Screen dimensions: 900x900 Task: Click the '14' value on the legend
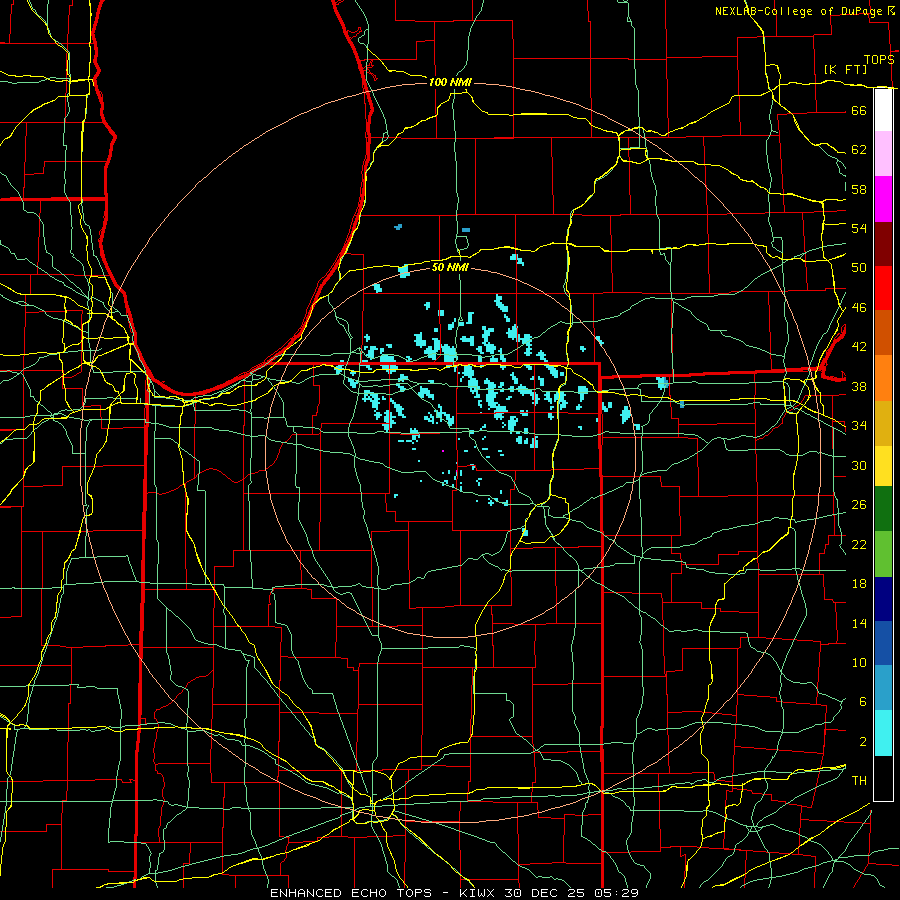tap(859, 623)
